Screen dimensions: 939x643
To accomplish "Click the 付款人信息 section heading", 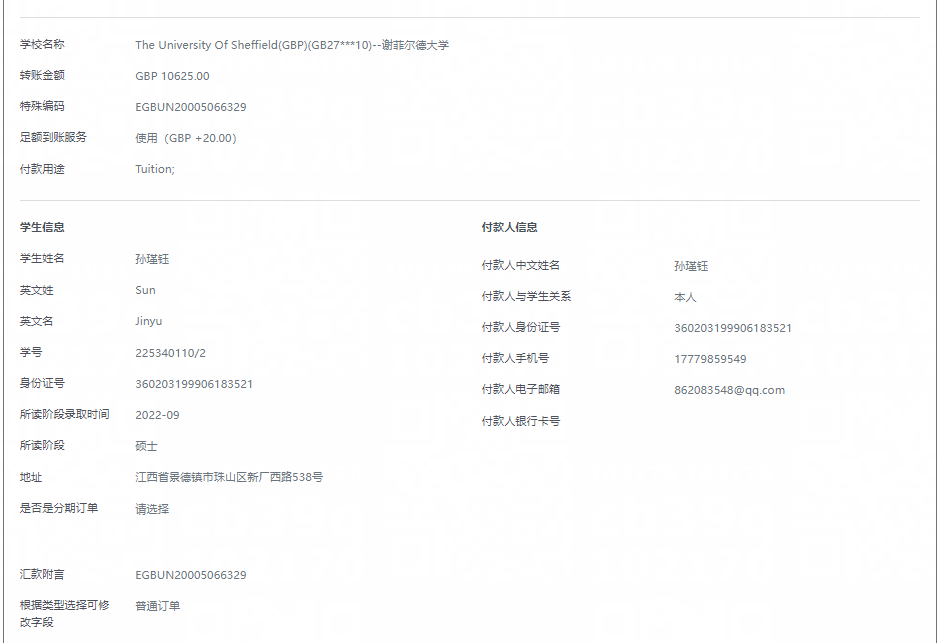I will [x=509, y=228].
